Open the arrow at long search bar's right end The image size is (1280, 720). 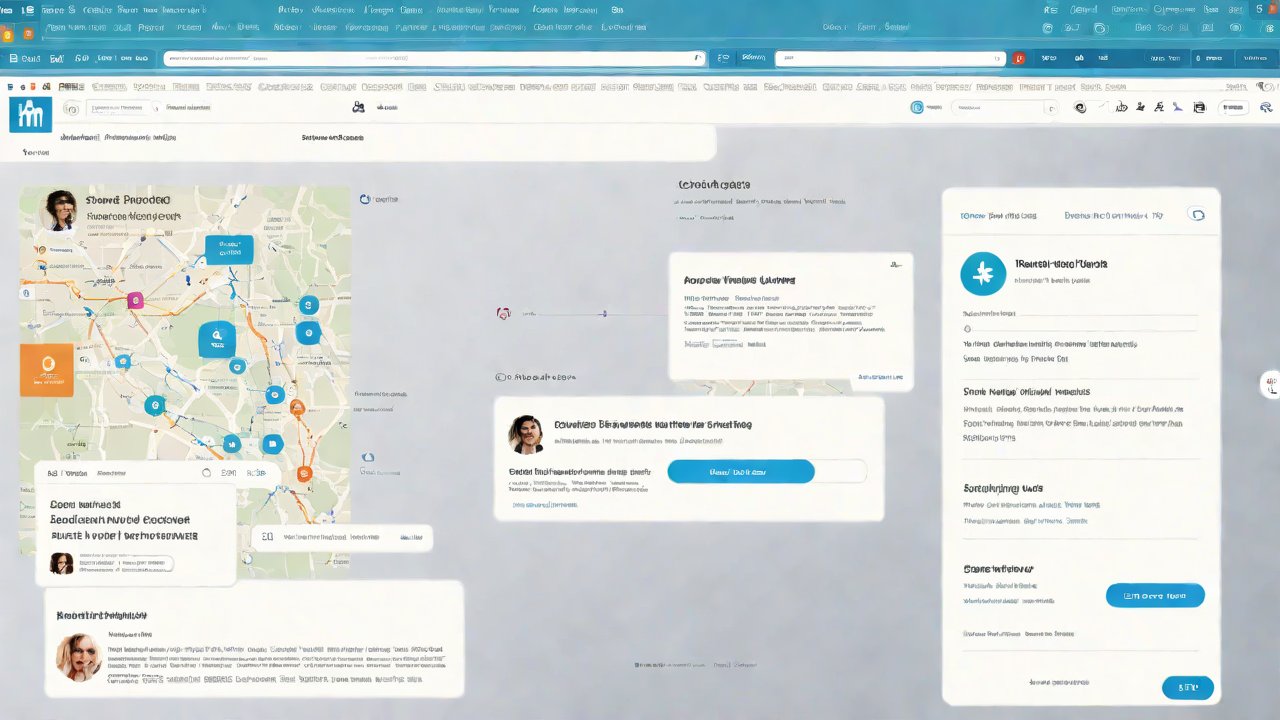pos(698,59)
